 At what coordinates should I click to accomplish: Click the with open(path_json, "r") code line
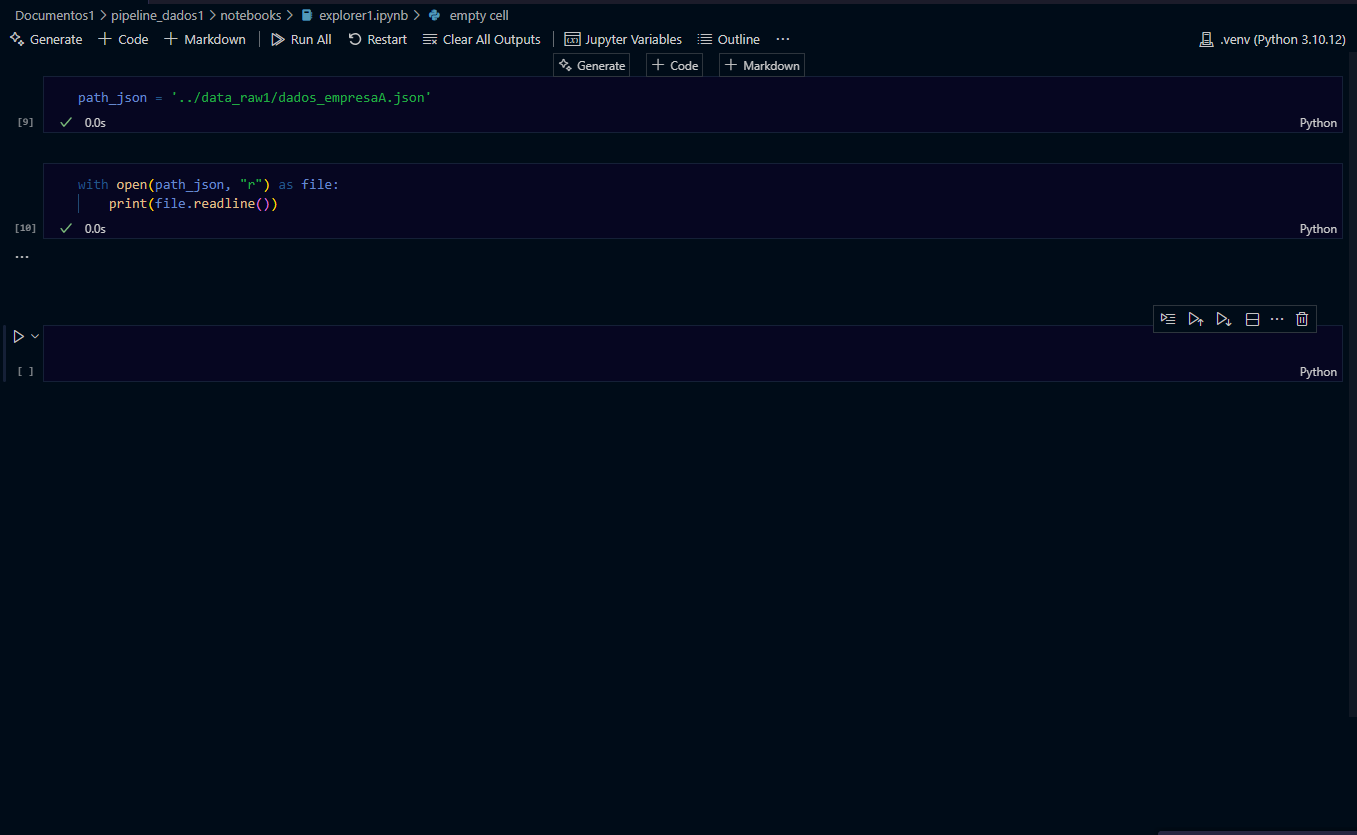208,185
